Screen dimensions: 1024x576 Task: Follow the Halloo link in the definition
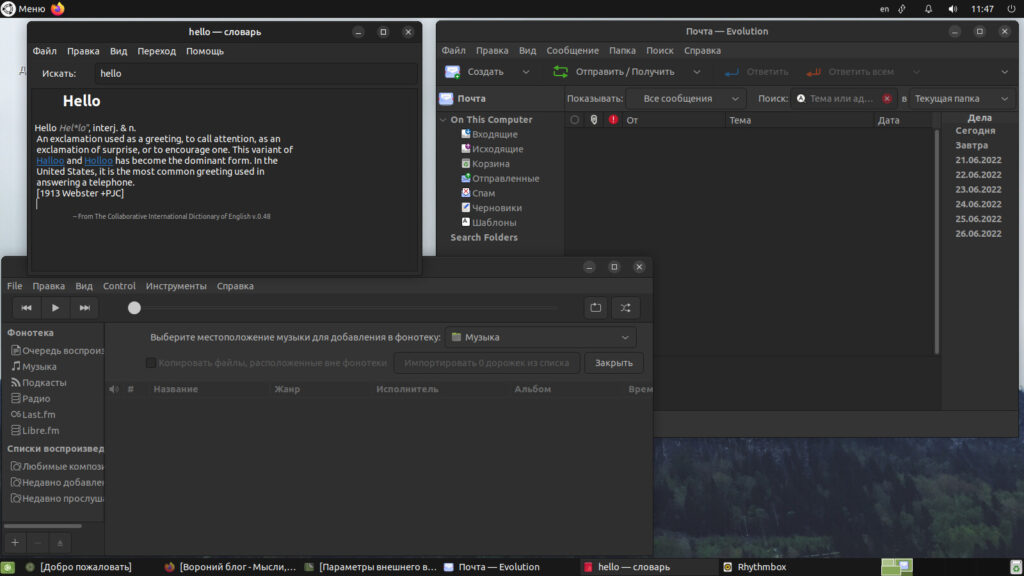click(x=50, y=161)
